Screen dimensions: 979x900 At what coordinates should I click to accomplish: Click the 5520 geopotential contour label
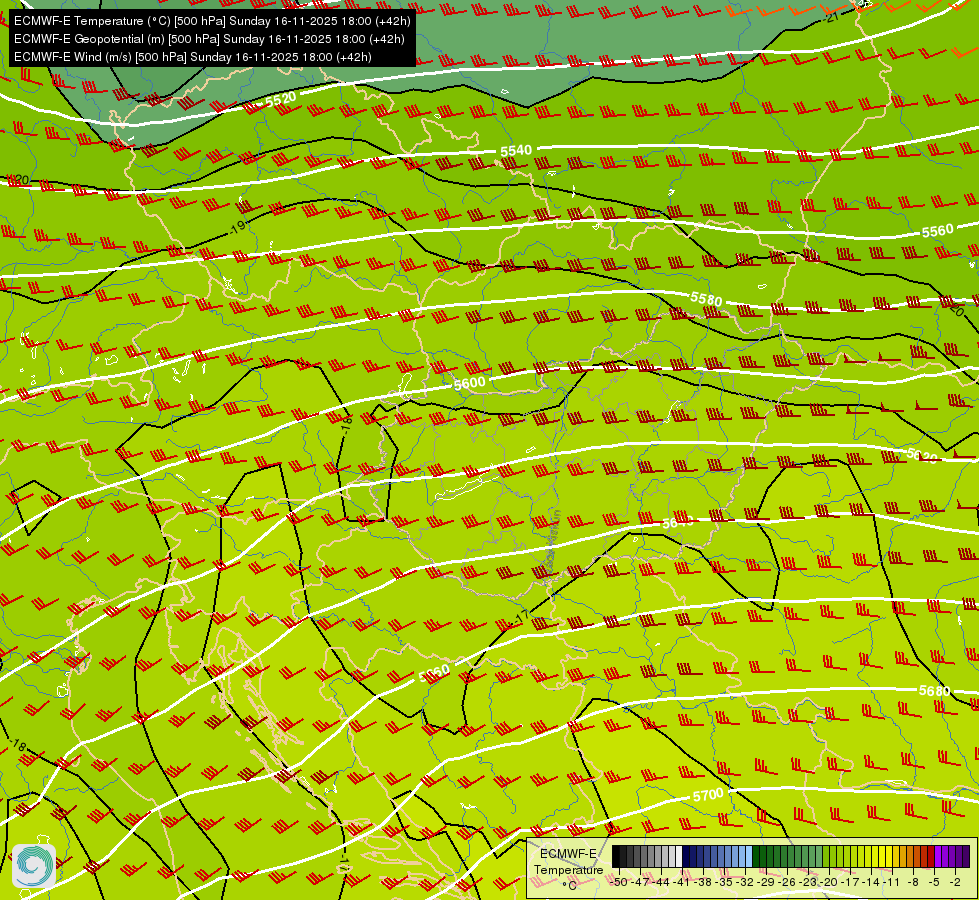coord(280,99)
